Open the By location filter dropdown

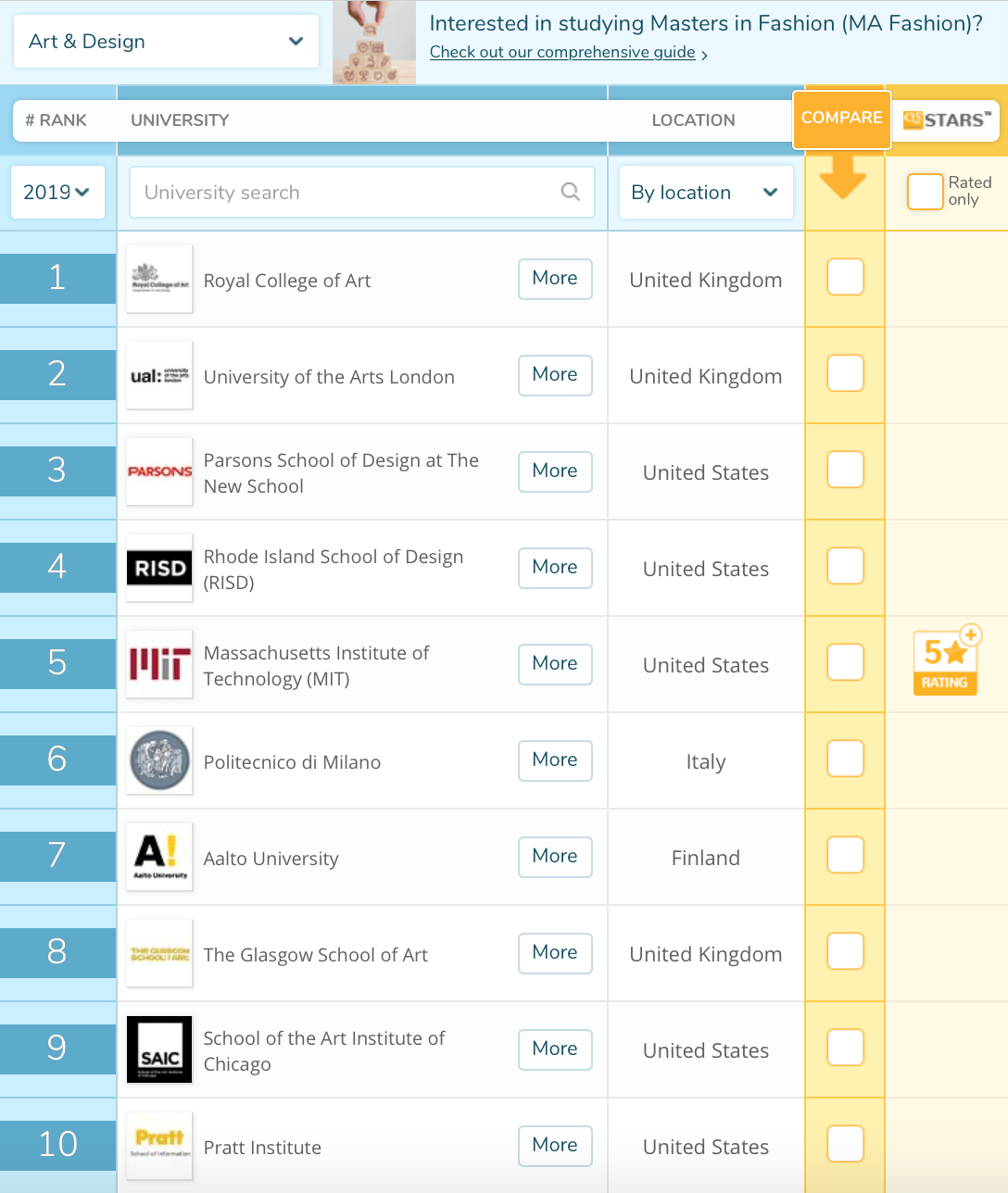[x=706, y=192]
